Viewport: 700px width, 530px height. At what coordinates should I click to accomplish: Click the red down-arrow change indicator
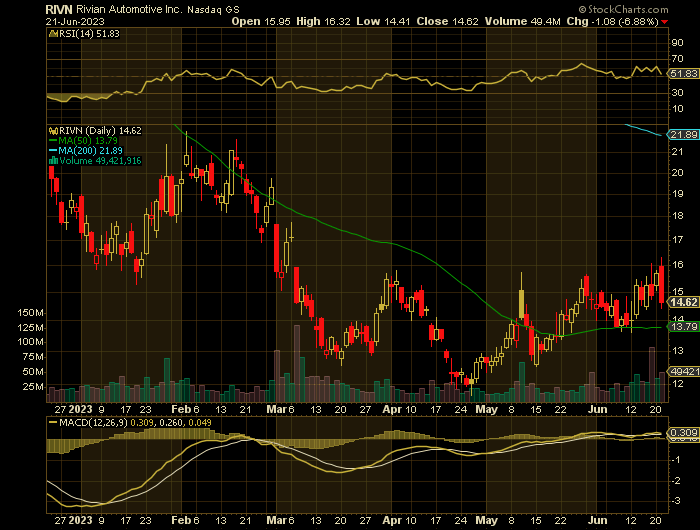(x=665, y=22)
